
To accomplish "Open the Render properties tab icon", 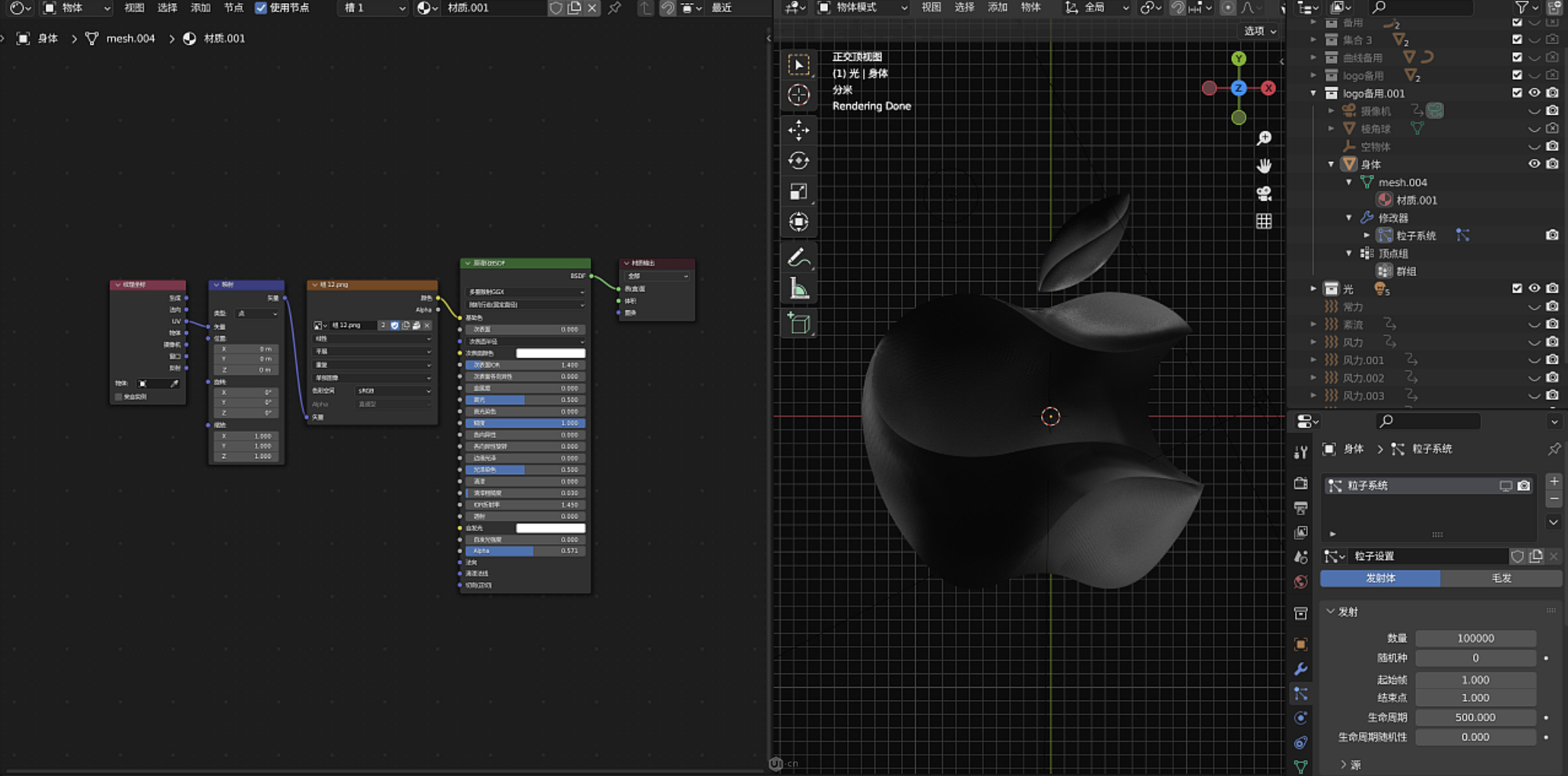I will [1301, 483].
